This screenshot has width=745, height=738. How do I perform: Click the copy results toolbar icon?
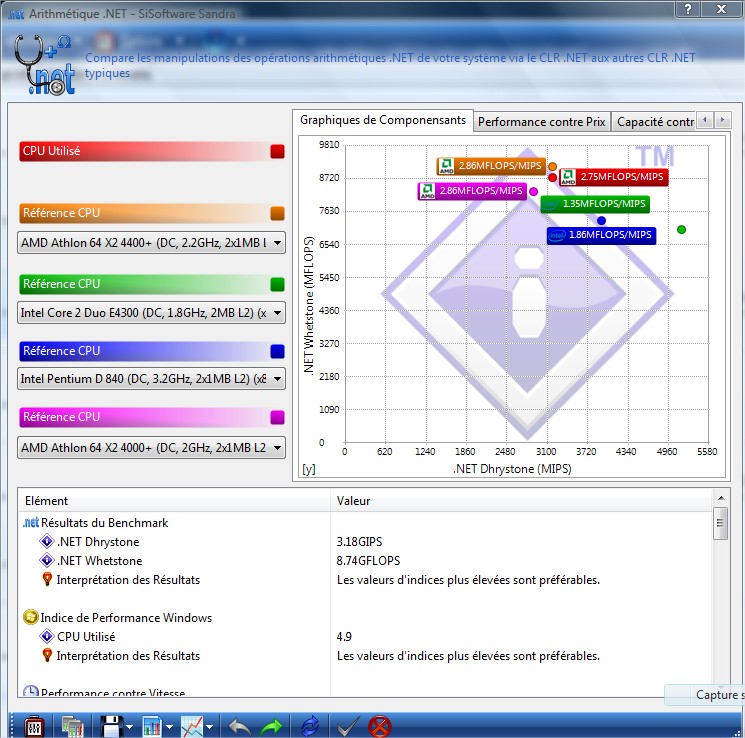(72, 727)
